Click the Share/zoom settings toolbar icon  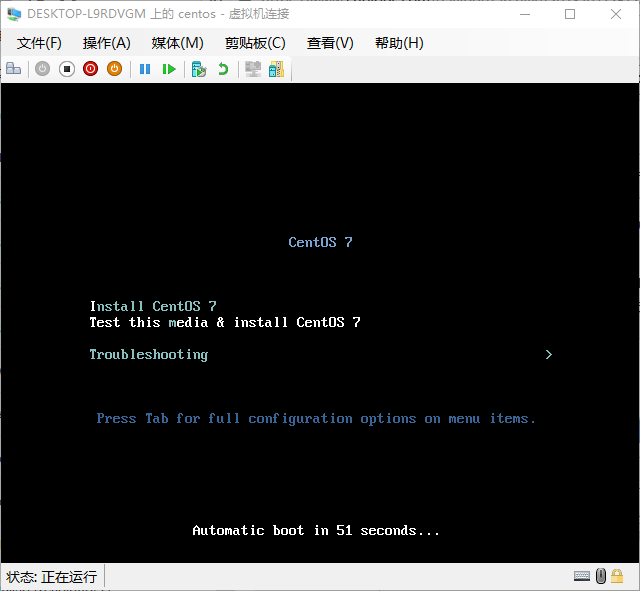(x=276, y=69)
